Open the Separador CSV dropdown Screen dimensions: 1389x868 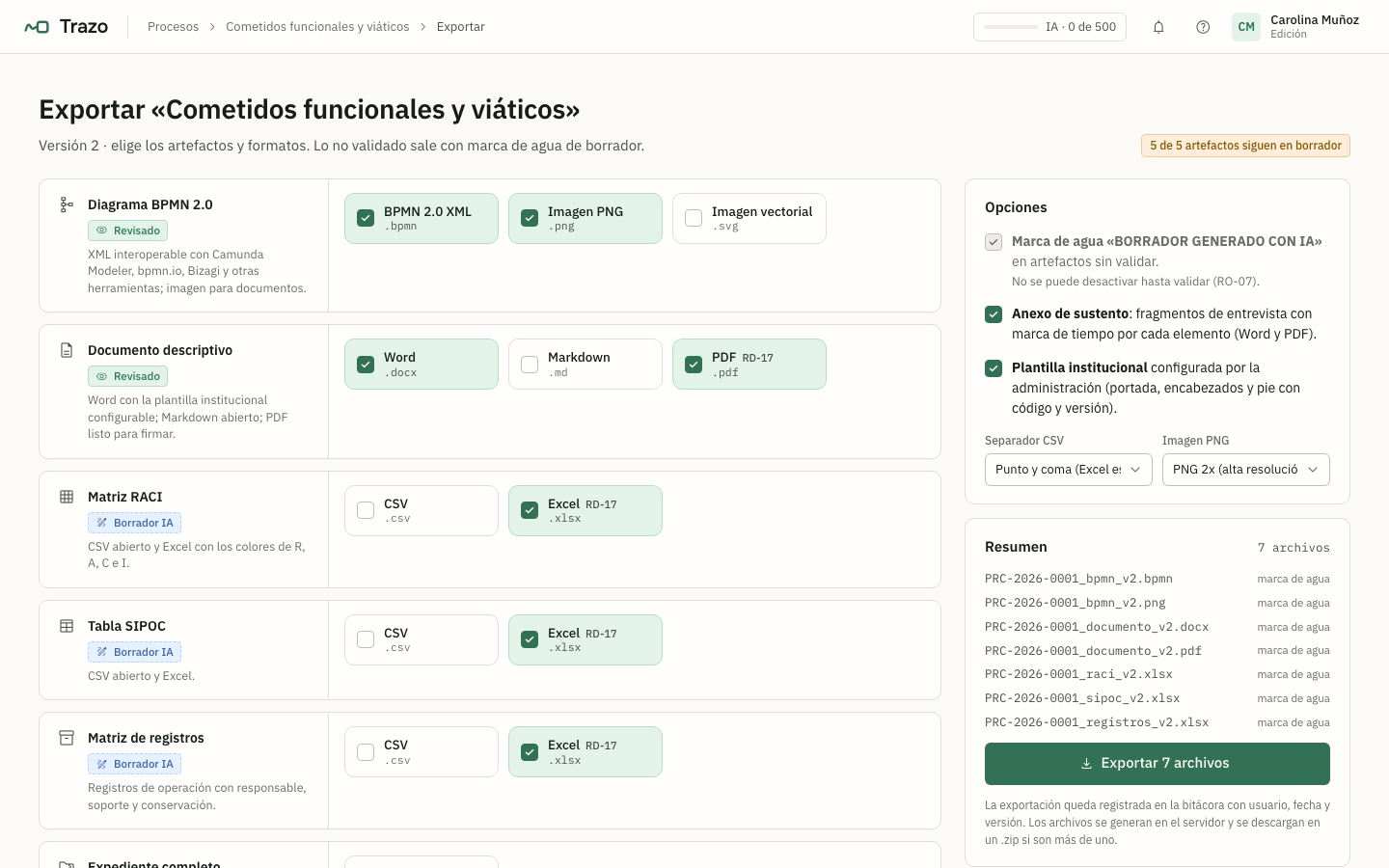[1069, 470]
